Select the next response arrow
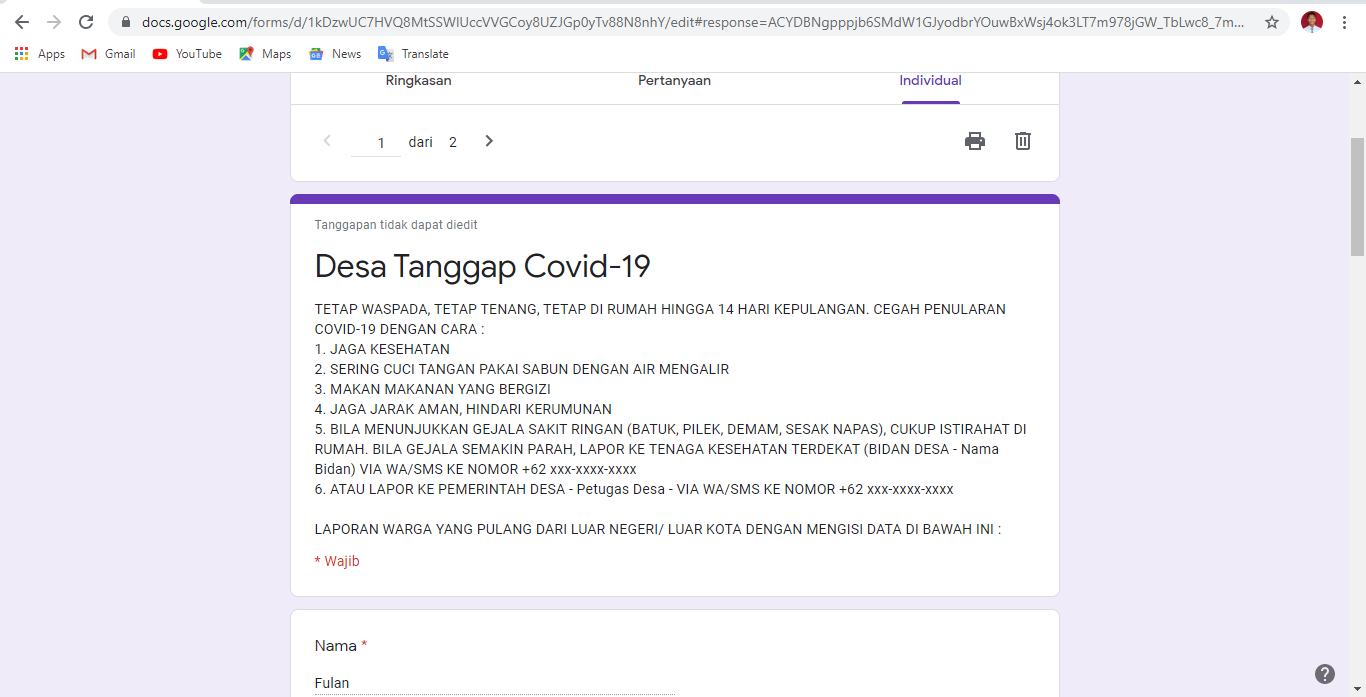Screen dimensions: 1366x697 click(x=488, y=141)
